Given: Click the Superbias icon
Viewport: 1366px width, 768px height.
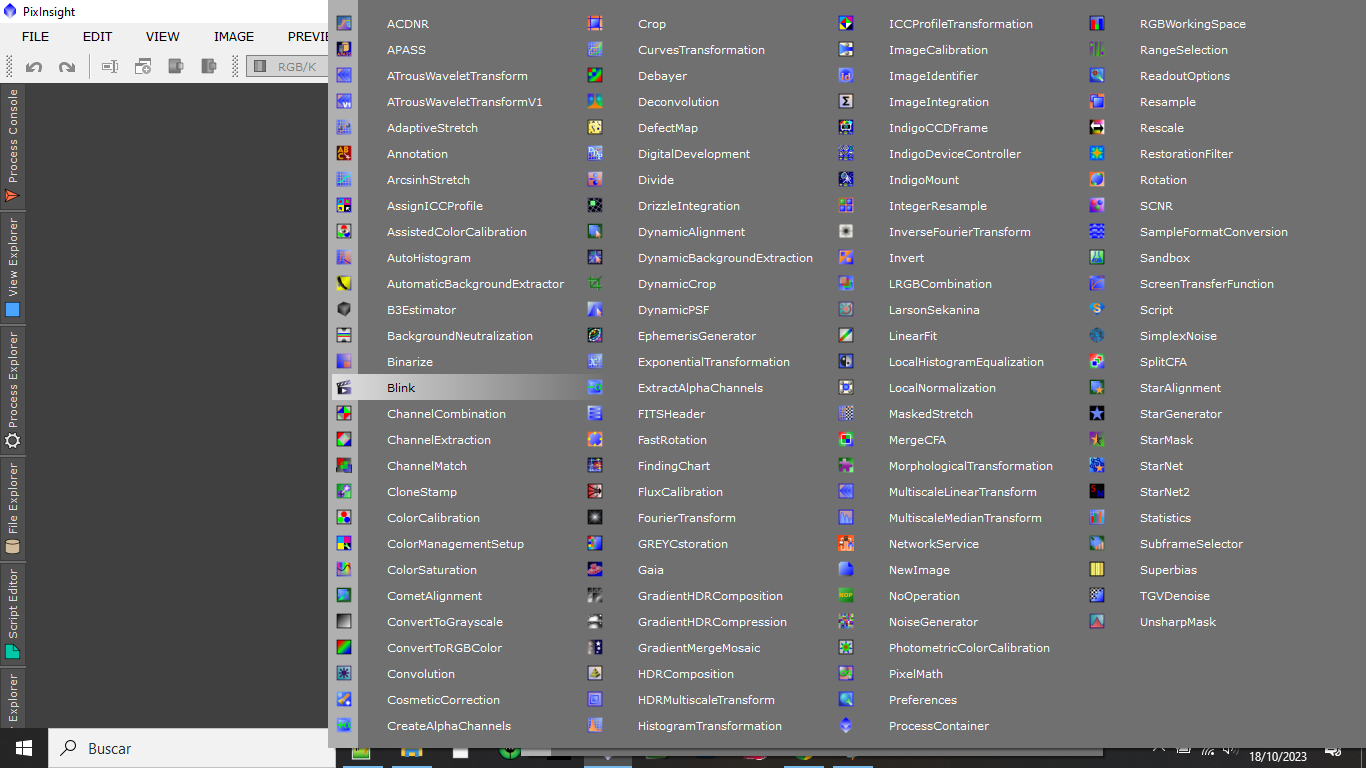Looking at the screenshot, I should [x=1097, y=569].
